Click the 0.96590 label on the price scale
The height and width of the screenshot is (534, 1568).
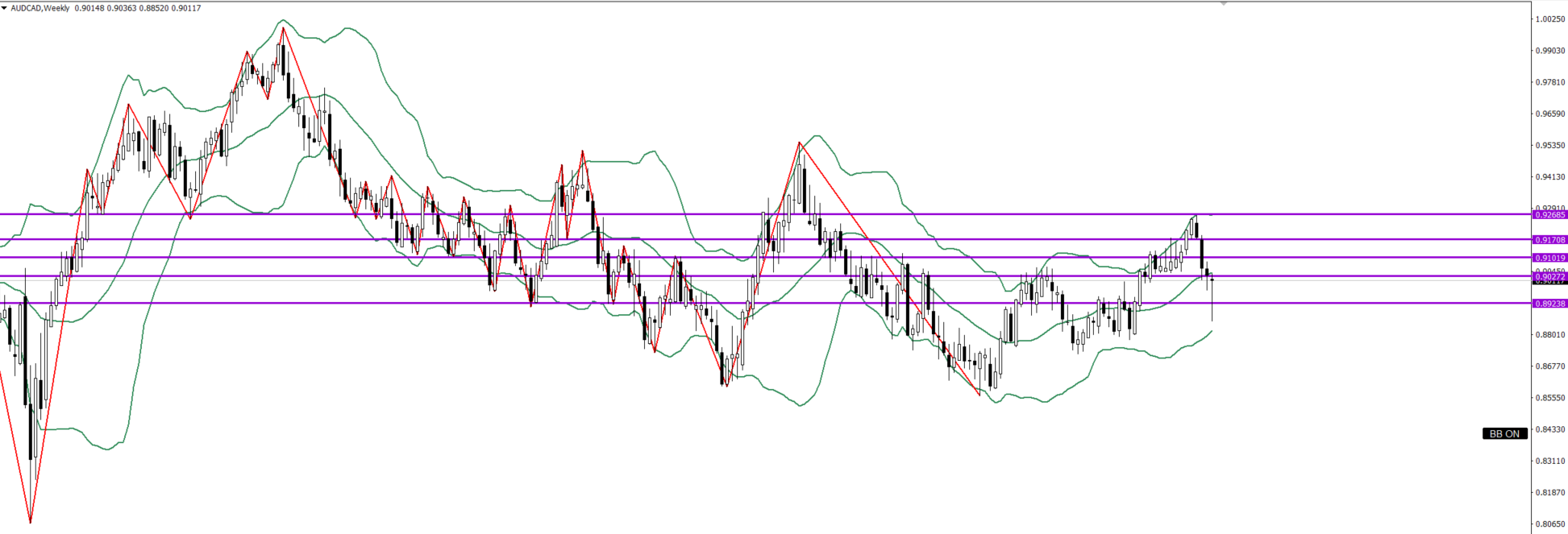1549,114
